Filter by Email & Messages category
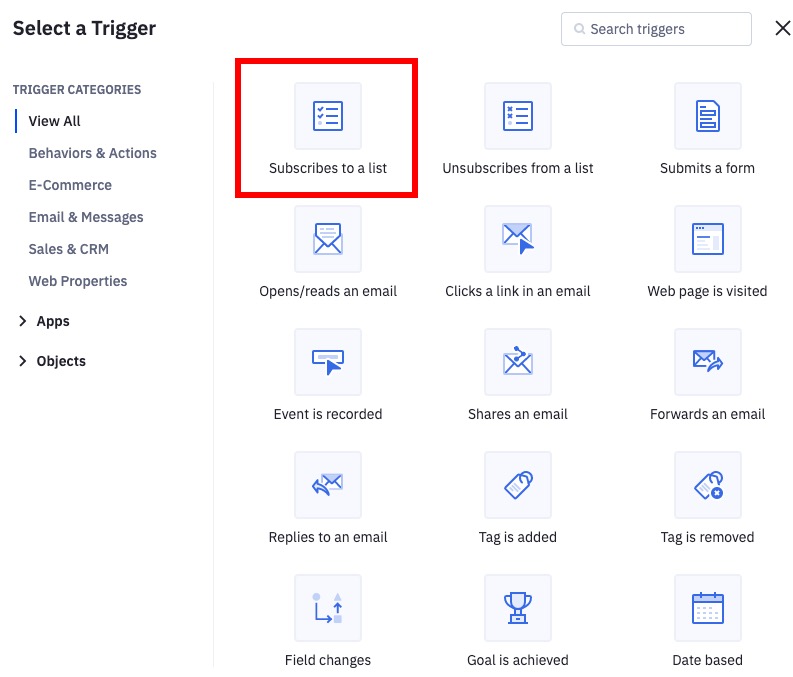The width and height of the screenshot is (793, 677). coord(86,217)
